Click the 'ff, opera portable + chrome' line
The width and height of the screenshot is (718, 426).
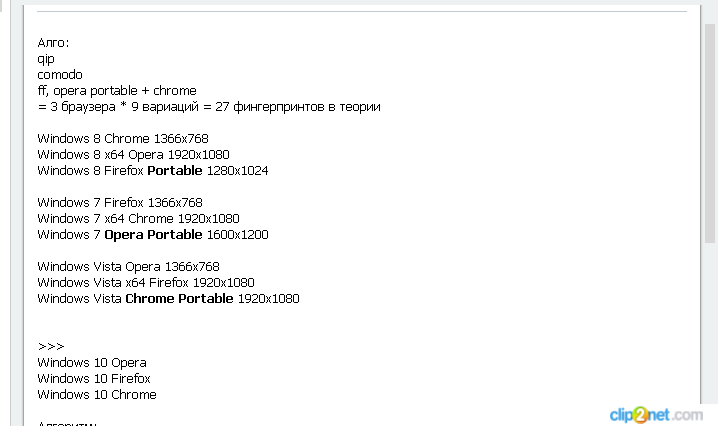(x=116, y=90)
